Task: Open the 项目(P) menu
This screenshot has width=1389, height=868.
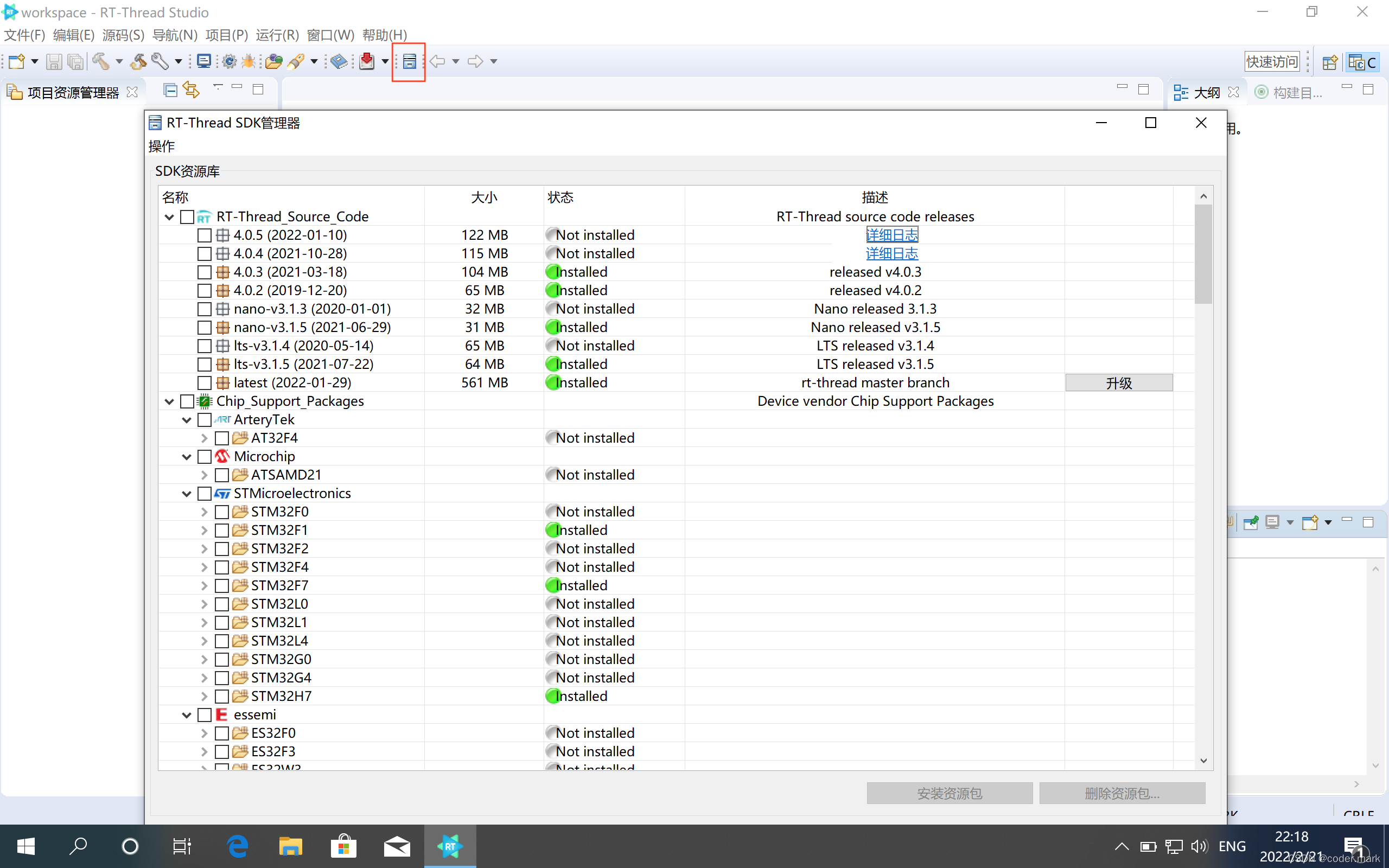Action: pyautogui.click(x=226, y=35)
